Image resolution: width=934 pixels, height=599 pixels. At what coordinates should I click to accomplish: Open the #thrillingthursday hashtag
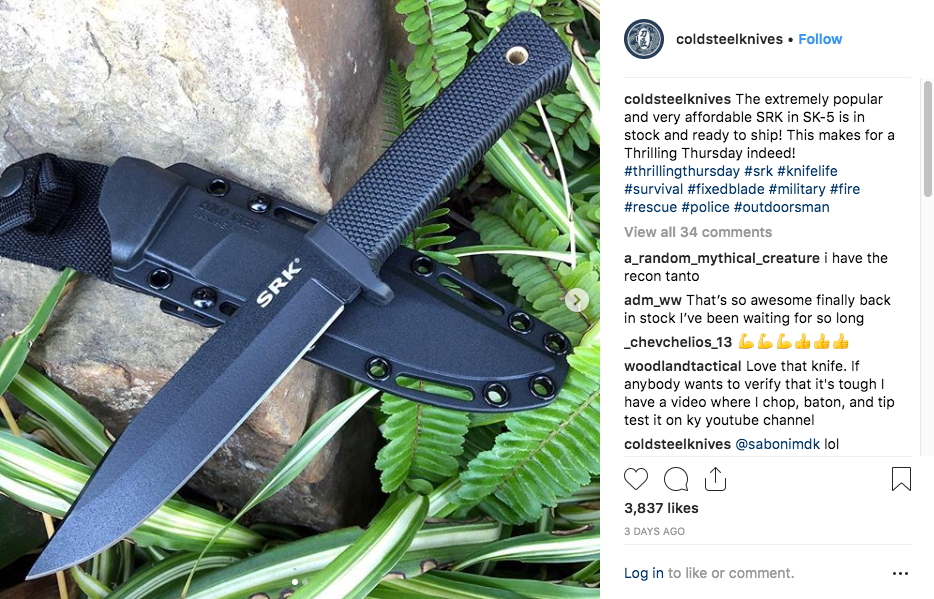pyautogui.click(x=681, y=171)
